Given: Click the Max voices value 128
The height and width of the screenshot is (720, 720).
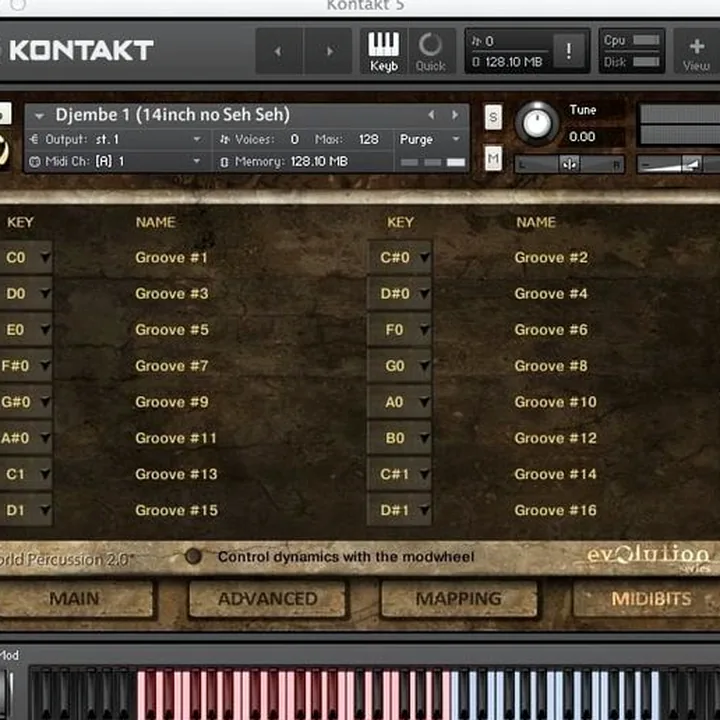Looking at the screenshot, I should pos(369,139).
